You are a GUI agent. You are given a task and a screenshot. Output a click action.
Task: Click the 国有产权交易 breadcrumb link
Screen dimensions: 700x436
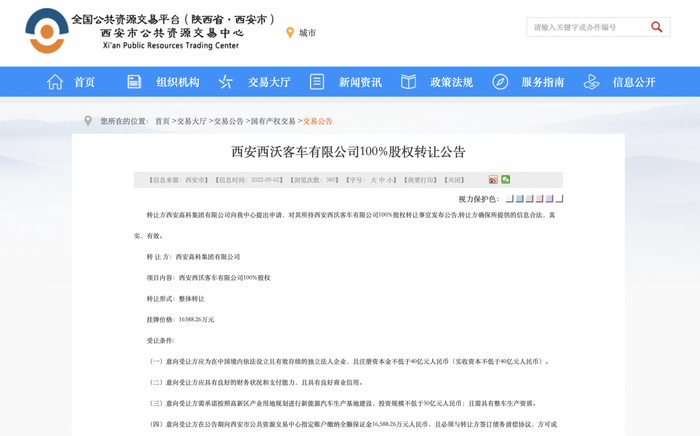(x=273, y=121)
